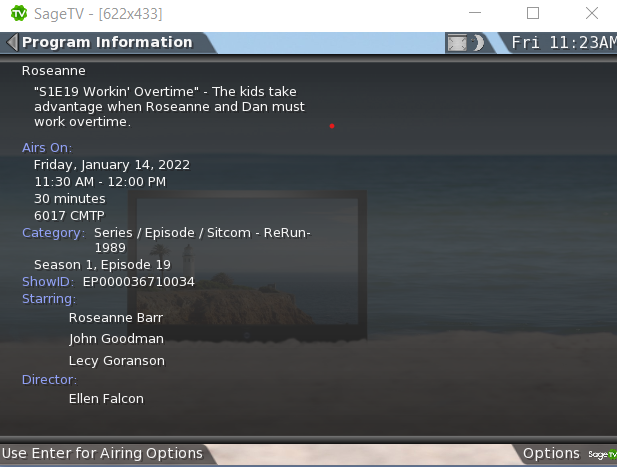This screenshot has height=467, width=617.
Task: Click the Director label
Action: pos(49,380)
